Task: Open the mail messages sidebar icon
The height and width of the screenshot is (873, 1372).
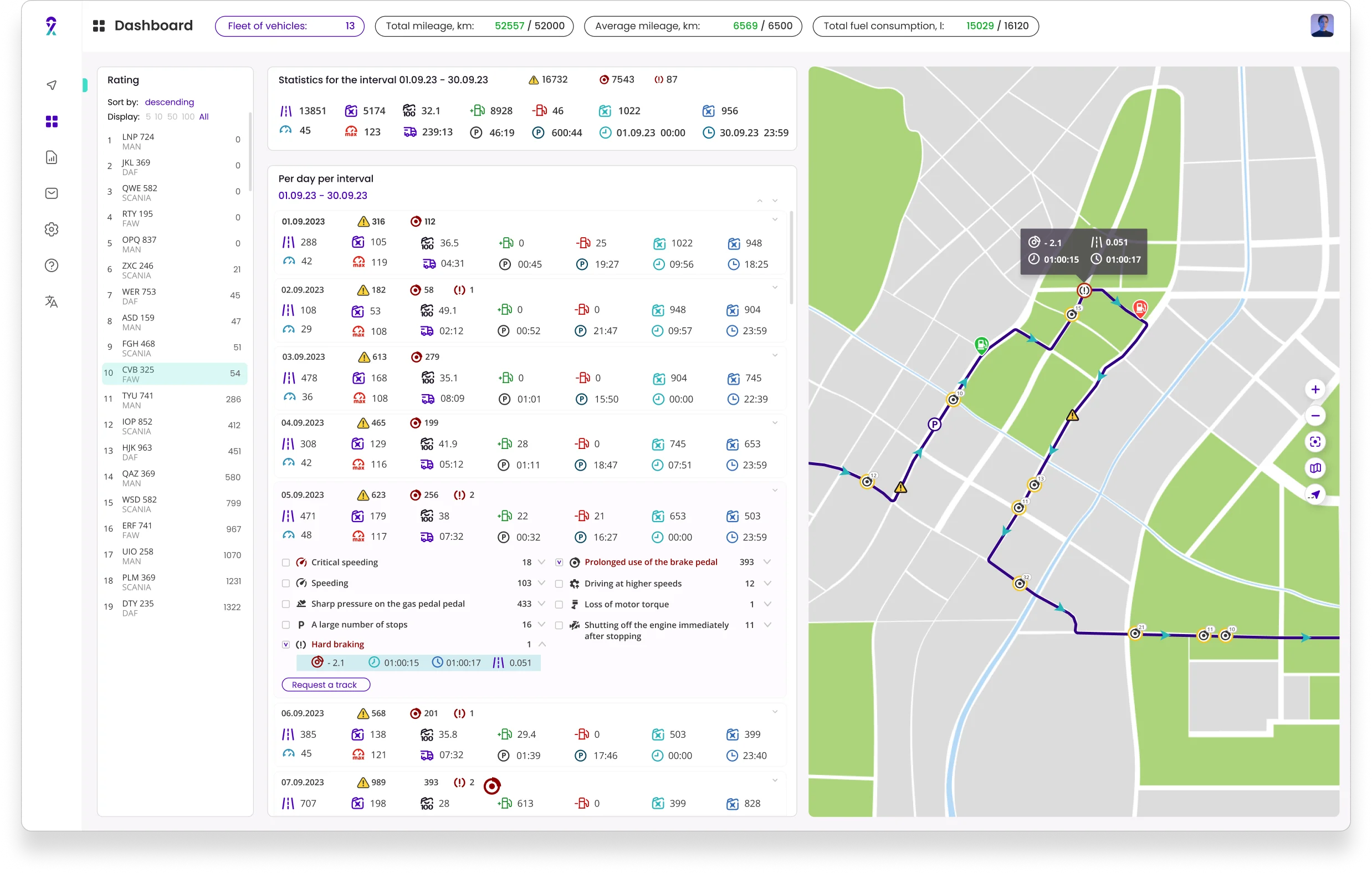Action: [52, 193]
